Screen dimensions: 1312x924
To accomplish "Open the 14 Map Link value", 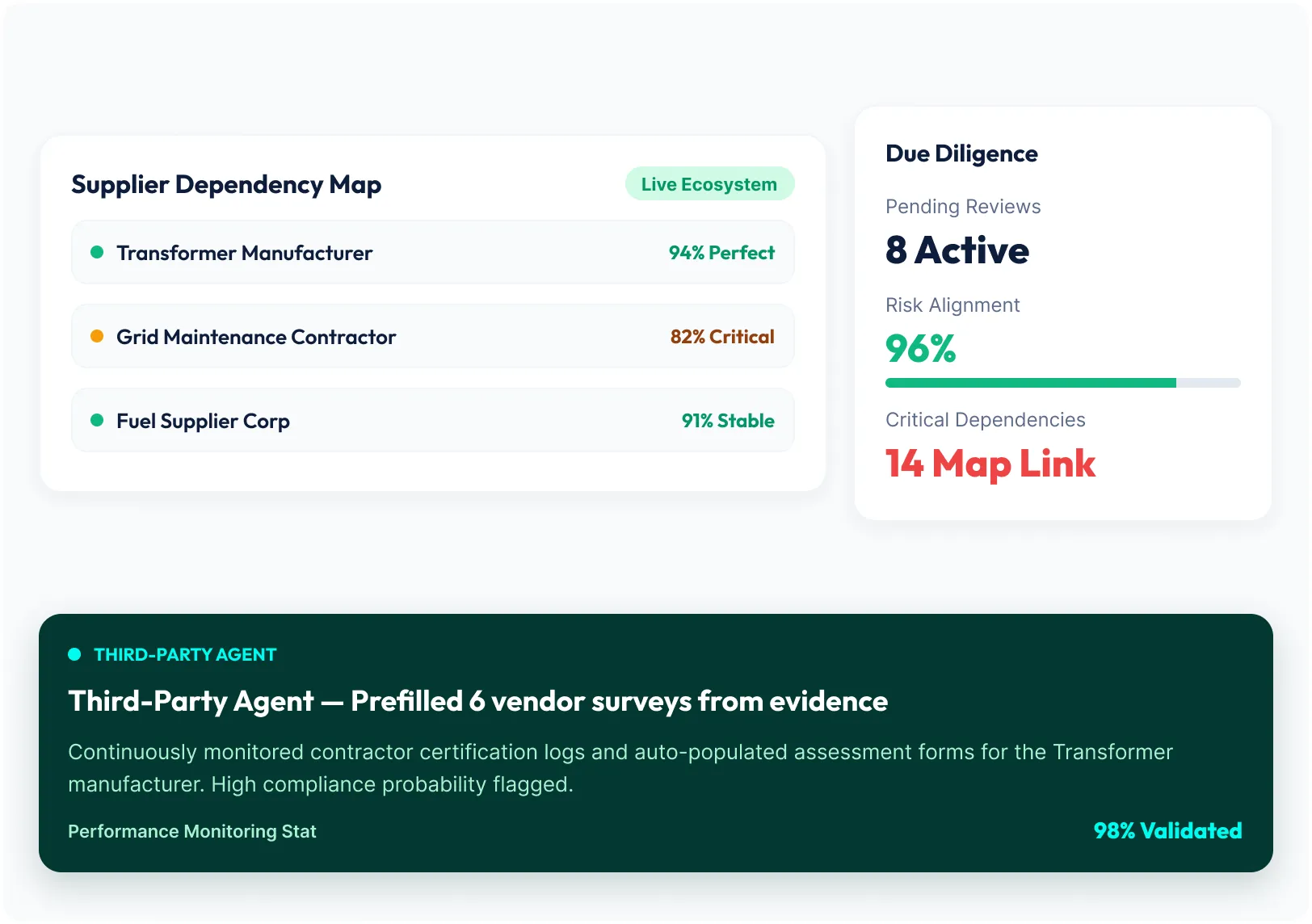I will [x=990, y=464].
